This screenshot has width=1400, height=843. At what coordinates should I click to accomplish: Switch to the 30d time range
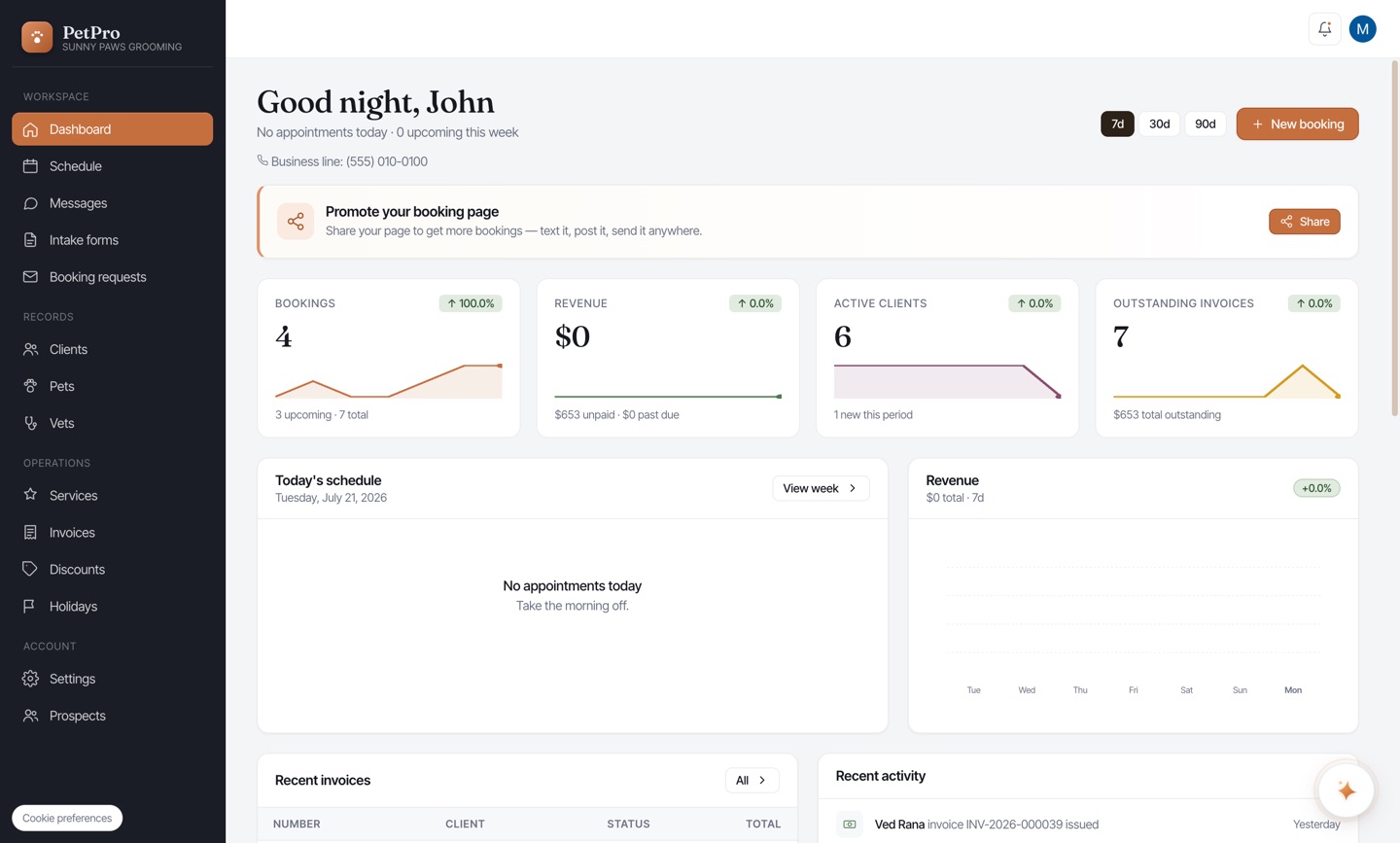[x=1159, y=123]
